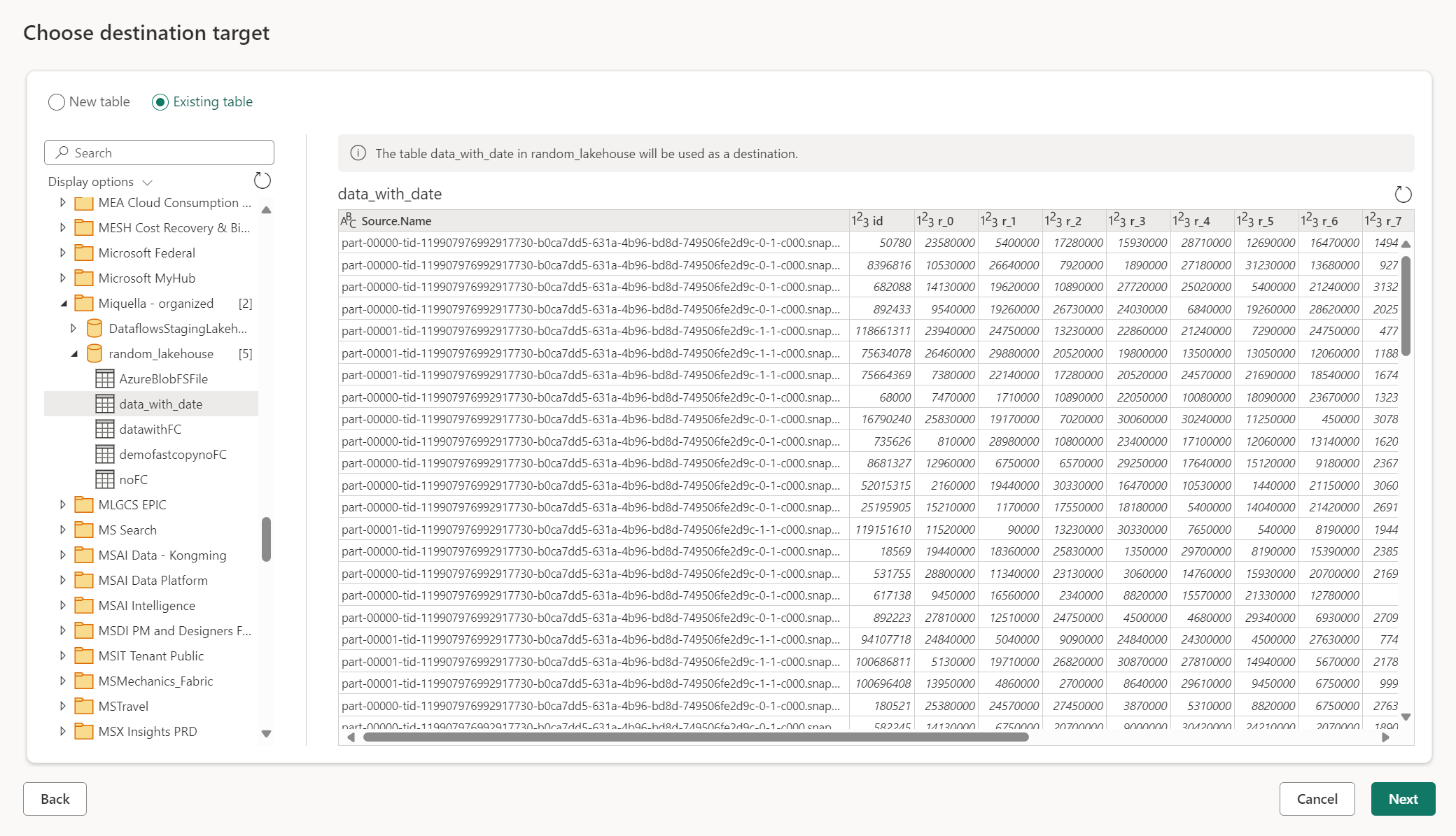Viewport: 1456px width, 836px height.
Task: Select the 'New table' radio button
Action: 55,101
